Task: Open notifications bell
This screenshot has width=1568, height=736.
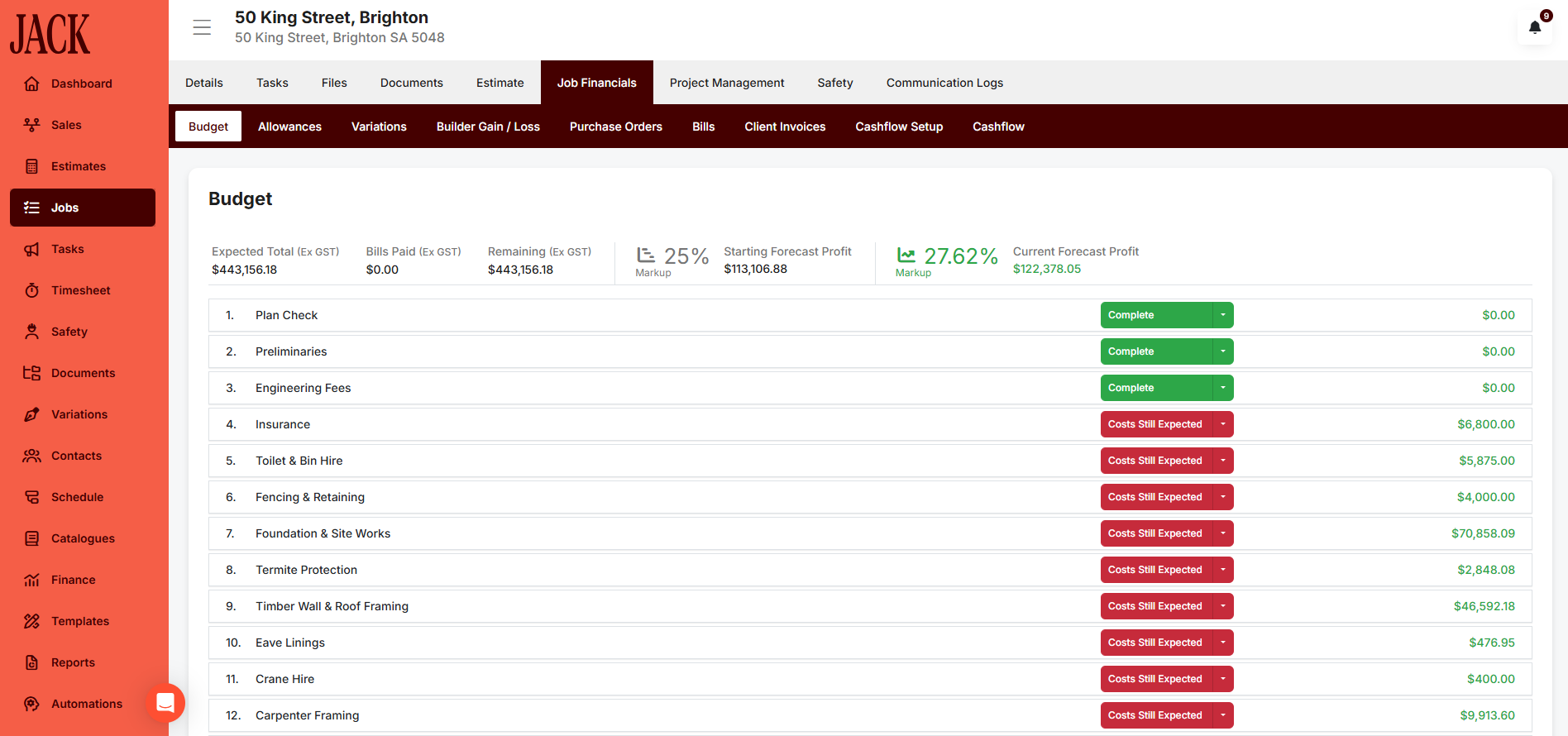Action: (x=1535, y=27)
